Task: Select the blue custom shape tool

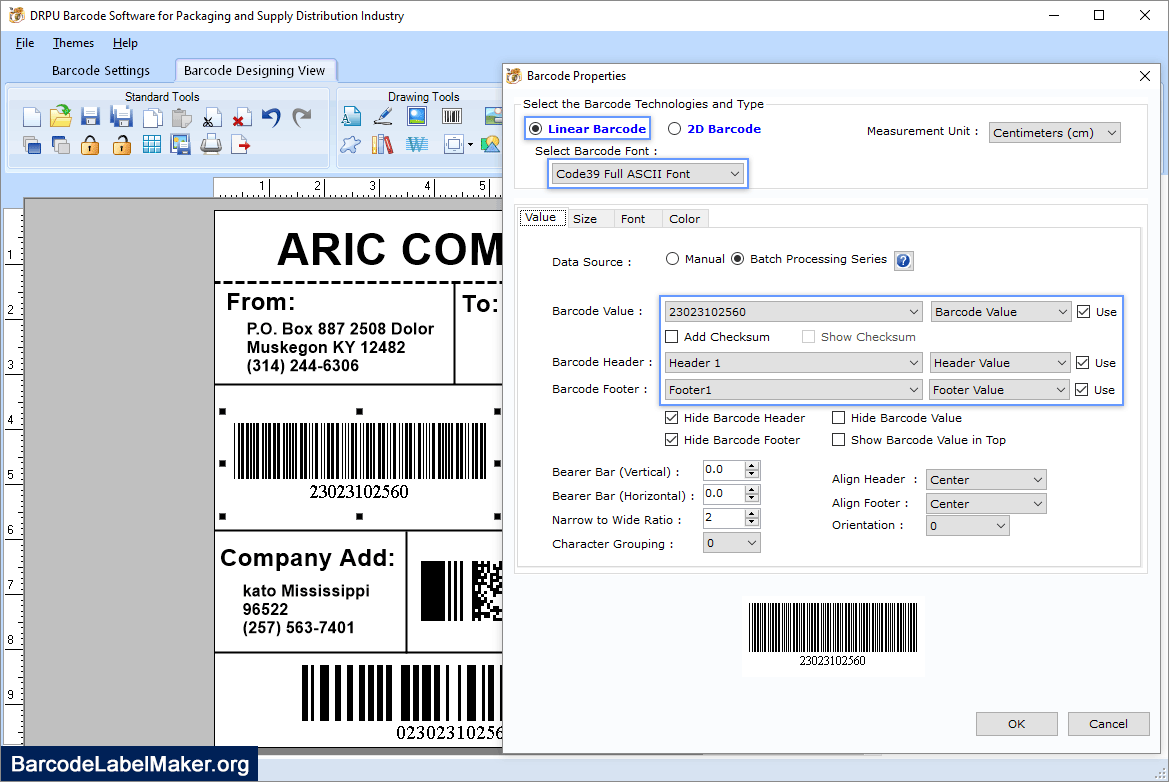Action: pos(350,145)
